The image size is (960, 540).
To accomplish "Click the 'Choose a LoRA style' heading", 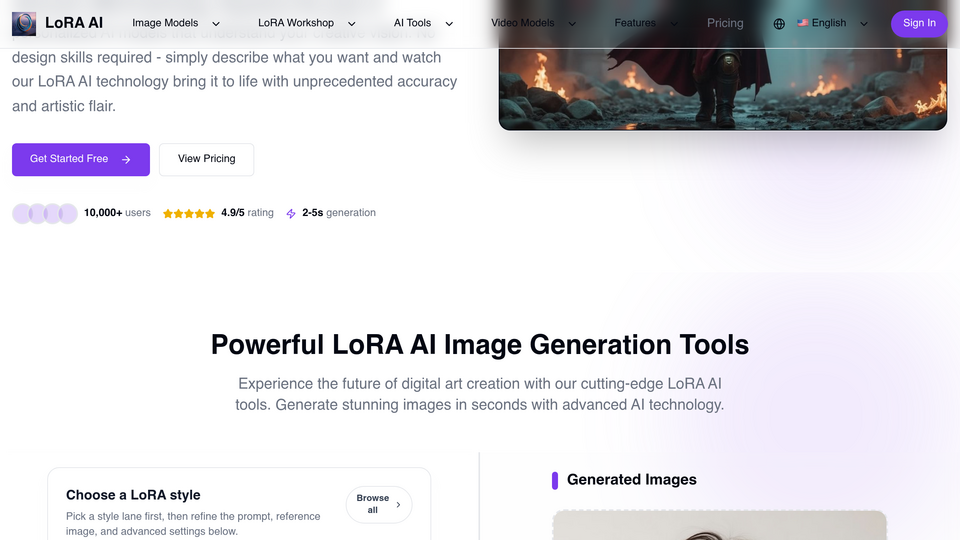I will 133,495.
